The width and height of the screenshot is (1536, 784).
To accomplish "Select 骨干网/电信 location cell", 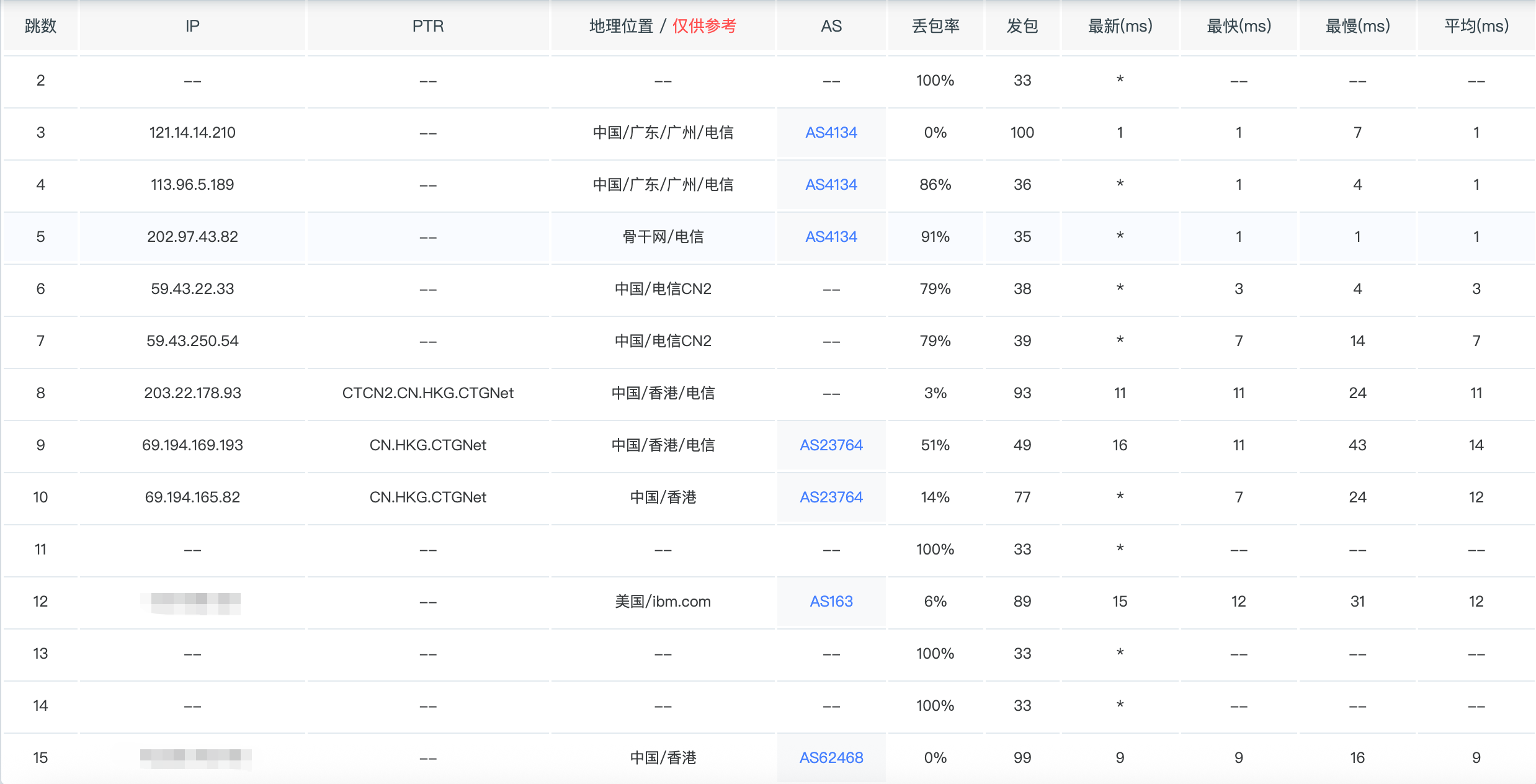I will pos(663,236).
